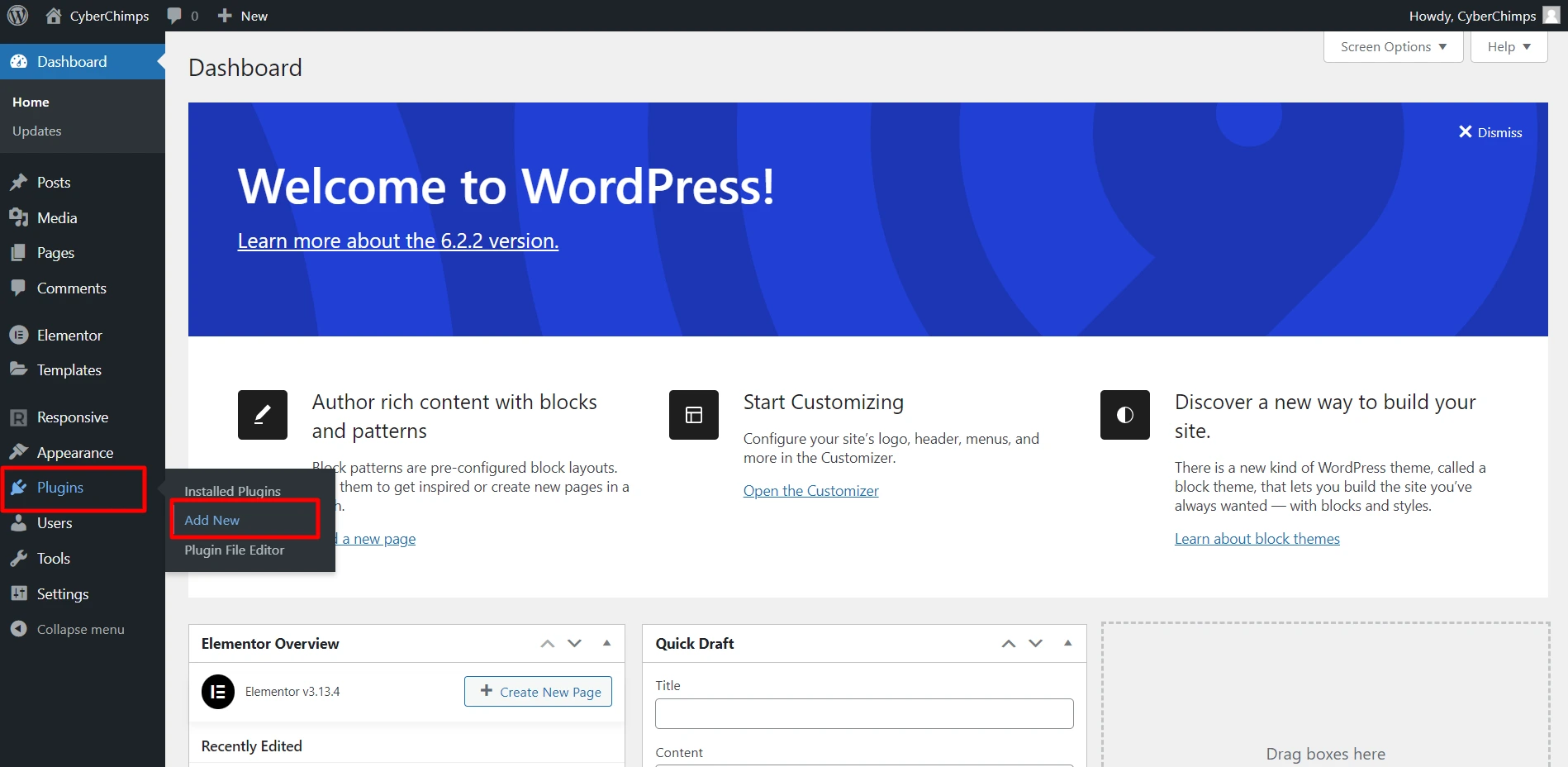Click the user avatar in the admin bar
The width and height of the screenshot is (1568, 767).
point(1551,15)
